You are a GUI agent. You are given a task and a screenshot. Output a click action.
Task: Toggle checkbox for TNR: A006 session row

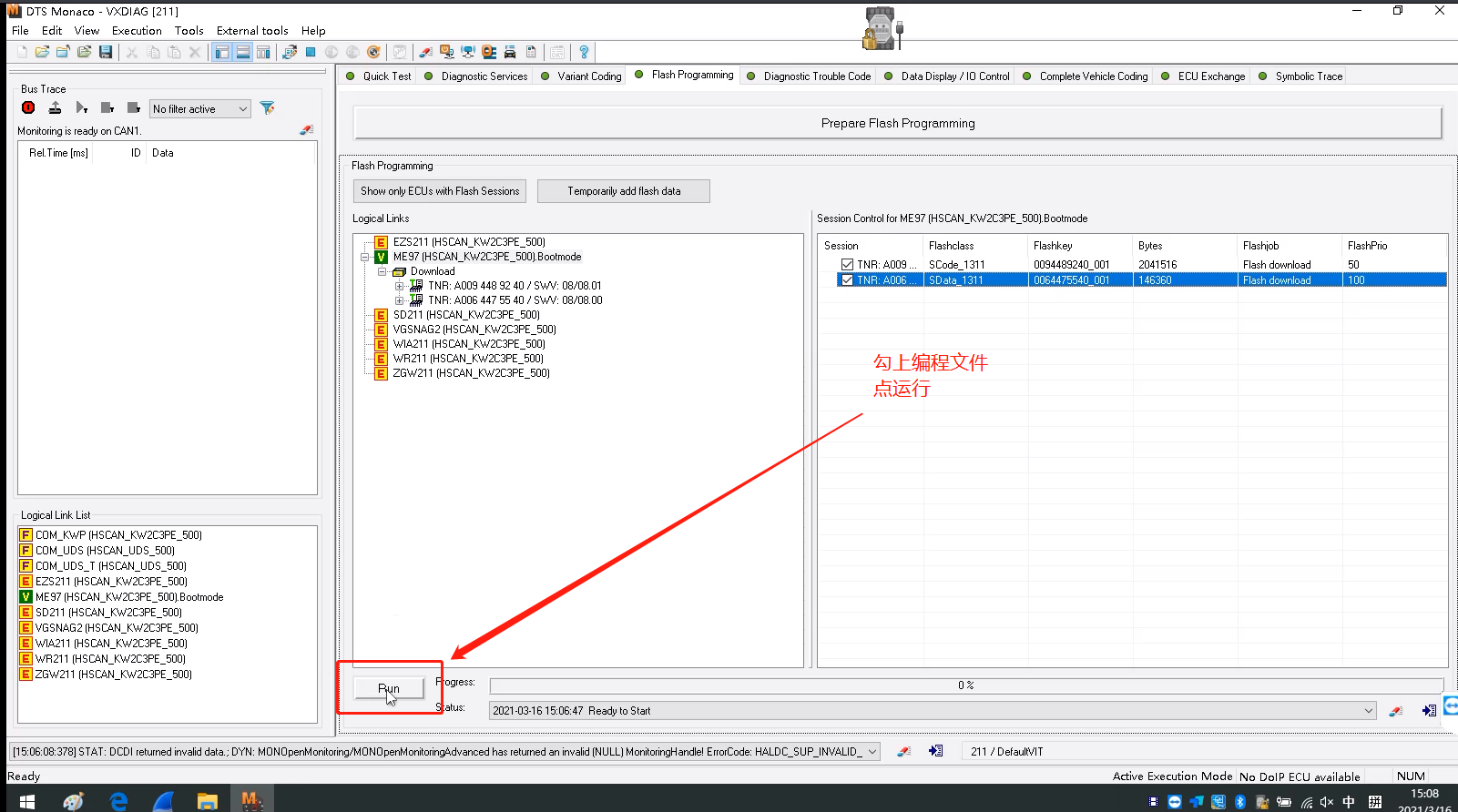(847, 280)
